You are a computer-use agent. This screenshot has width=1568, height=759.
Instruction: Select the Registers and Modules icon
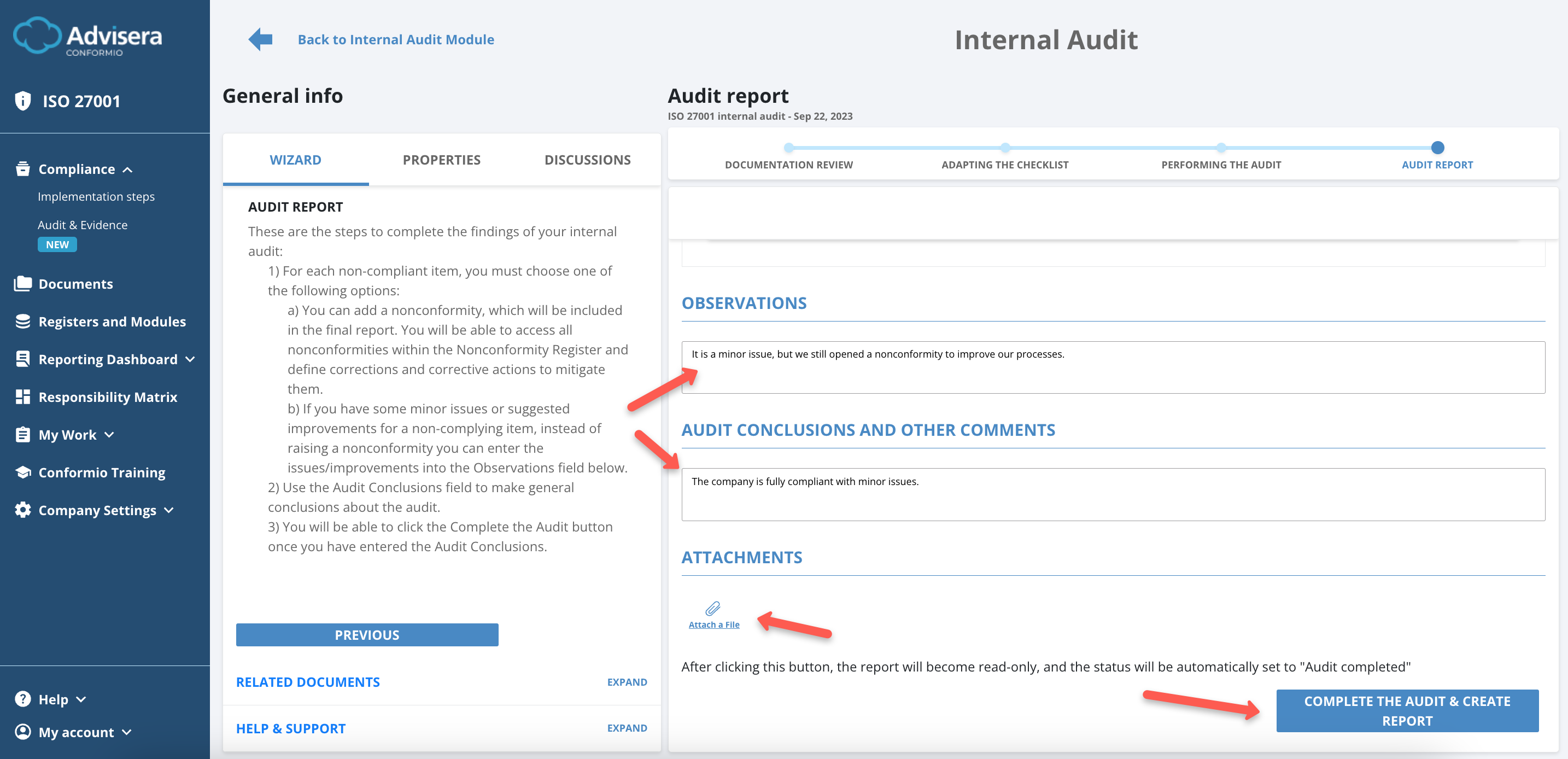22,321
